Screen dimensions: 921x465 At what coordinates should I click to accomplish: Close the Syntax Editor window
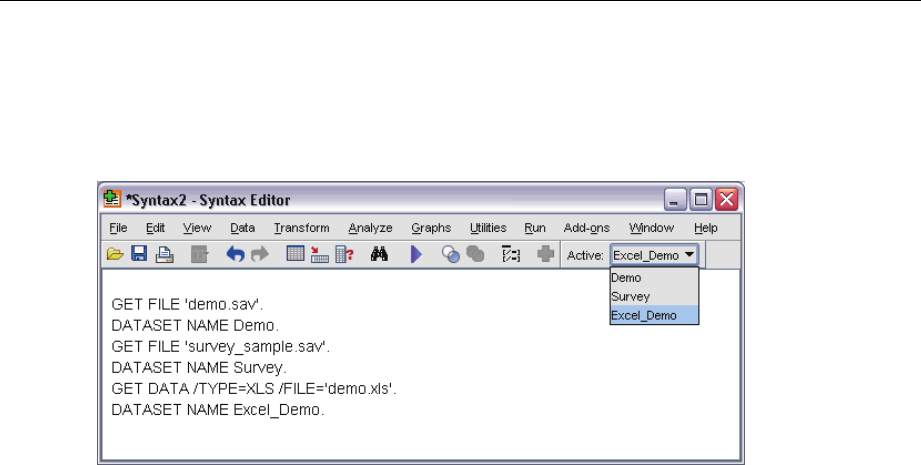point(727,200)
